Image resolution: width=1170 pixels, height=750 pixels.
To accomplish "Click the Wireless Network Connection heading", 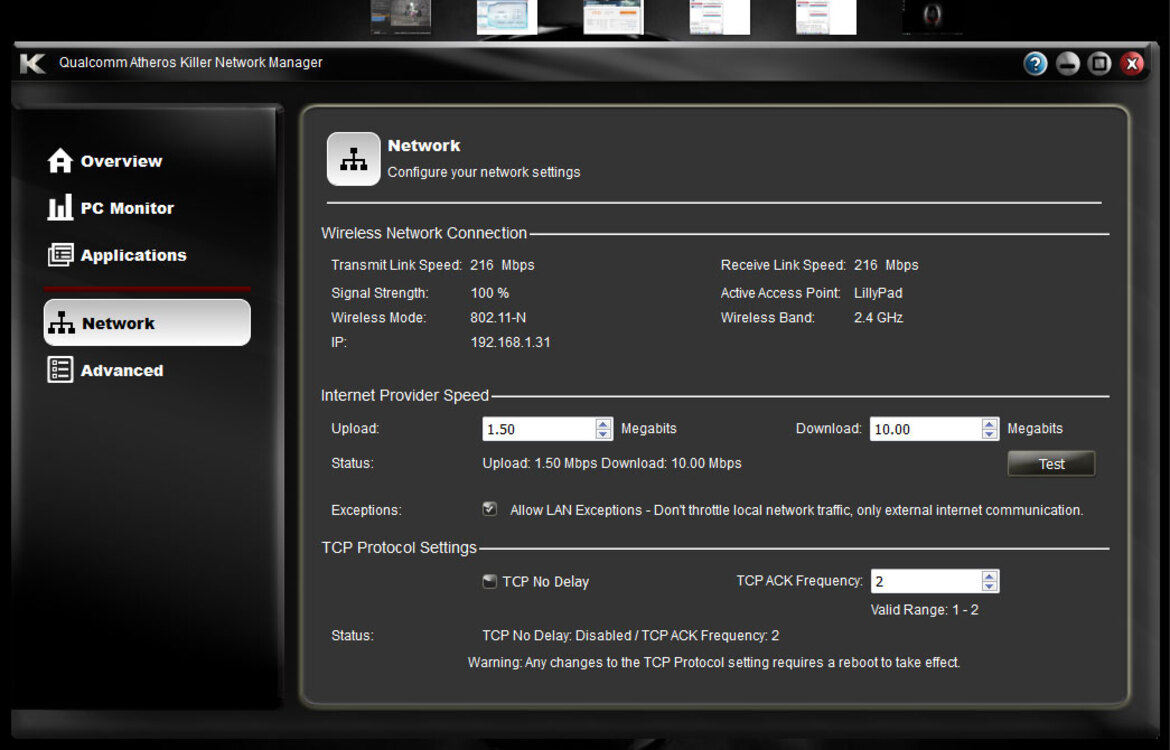I will pyautogui.click(x=424, y=234).
